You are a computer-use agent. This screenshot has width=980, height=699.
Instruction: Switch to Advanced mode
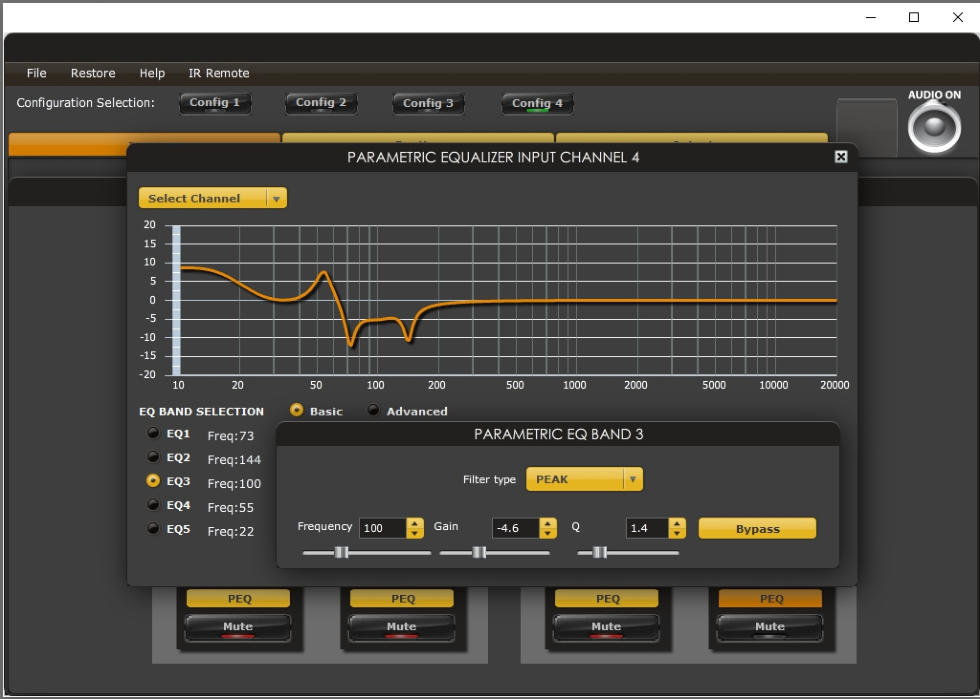point(373,410)
